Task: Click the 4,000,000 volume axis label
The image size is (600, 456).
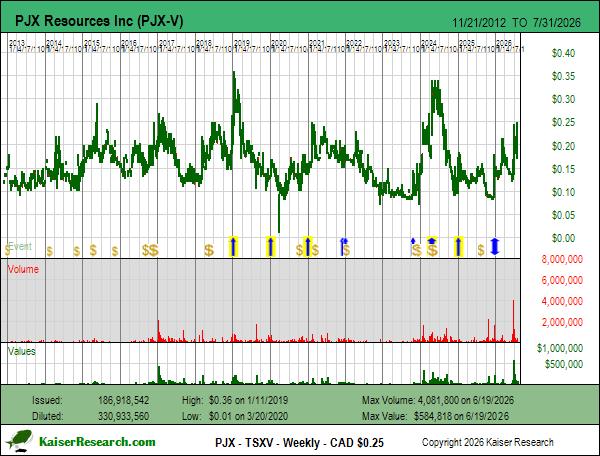Action: (x=562, y=301)
